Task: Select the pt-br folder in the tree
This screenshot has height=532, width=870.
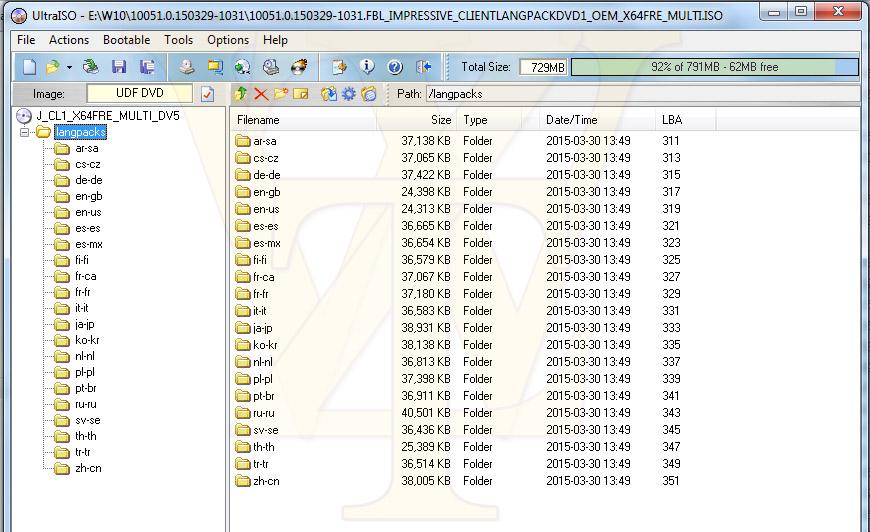Action: [x=86, y=388]
